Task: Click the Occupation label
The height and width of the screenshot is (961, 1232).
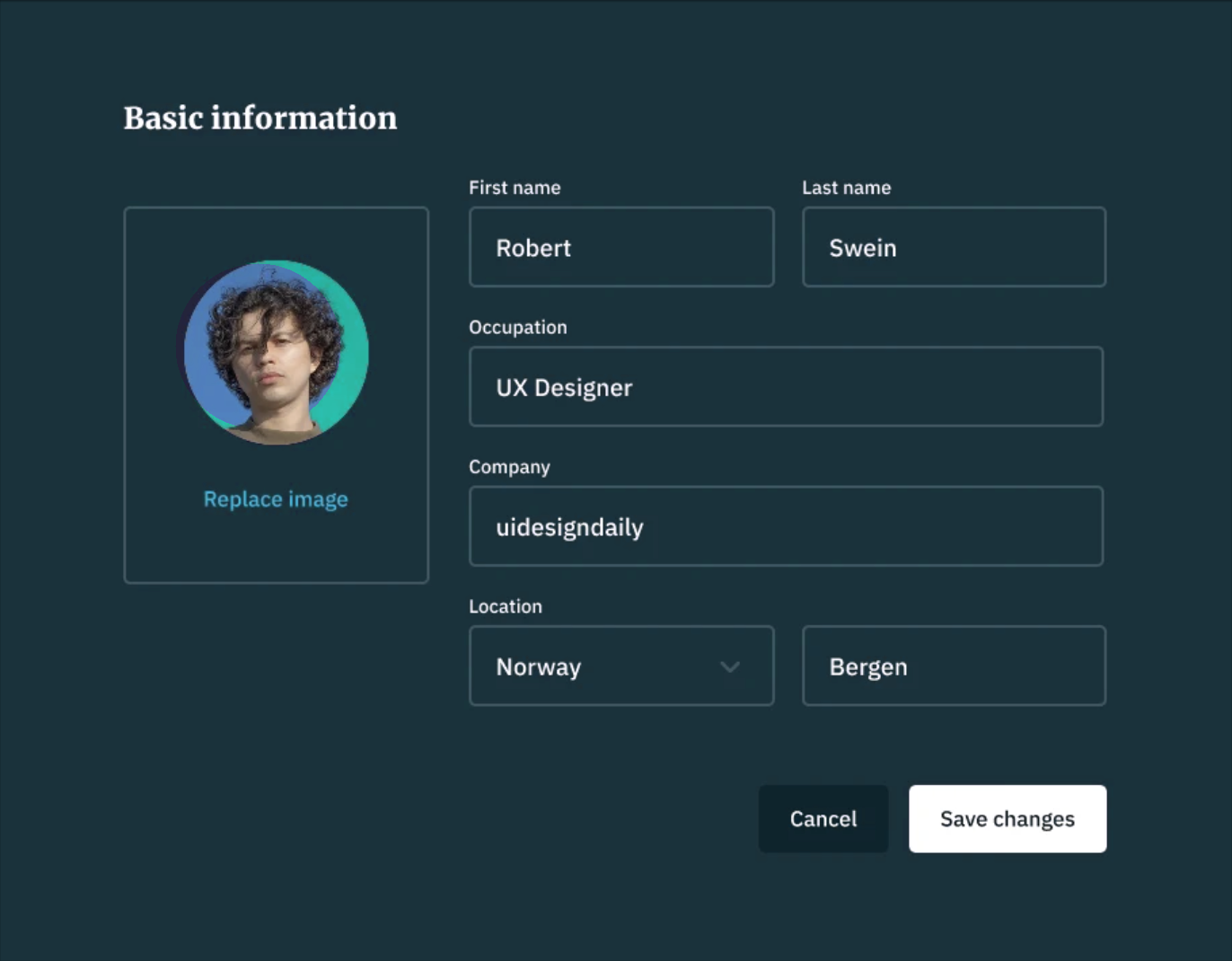Action: click(x=518, y=327)
